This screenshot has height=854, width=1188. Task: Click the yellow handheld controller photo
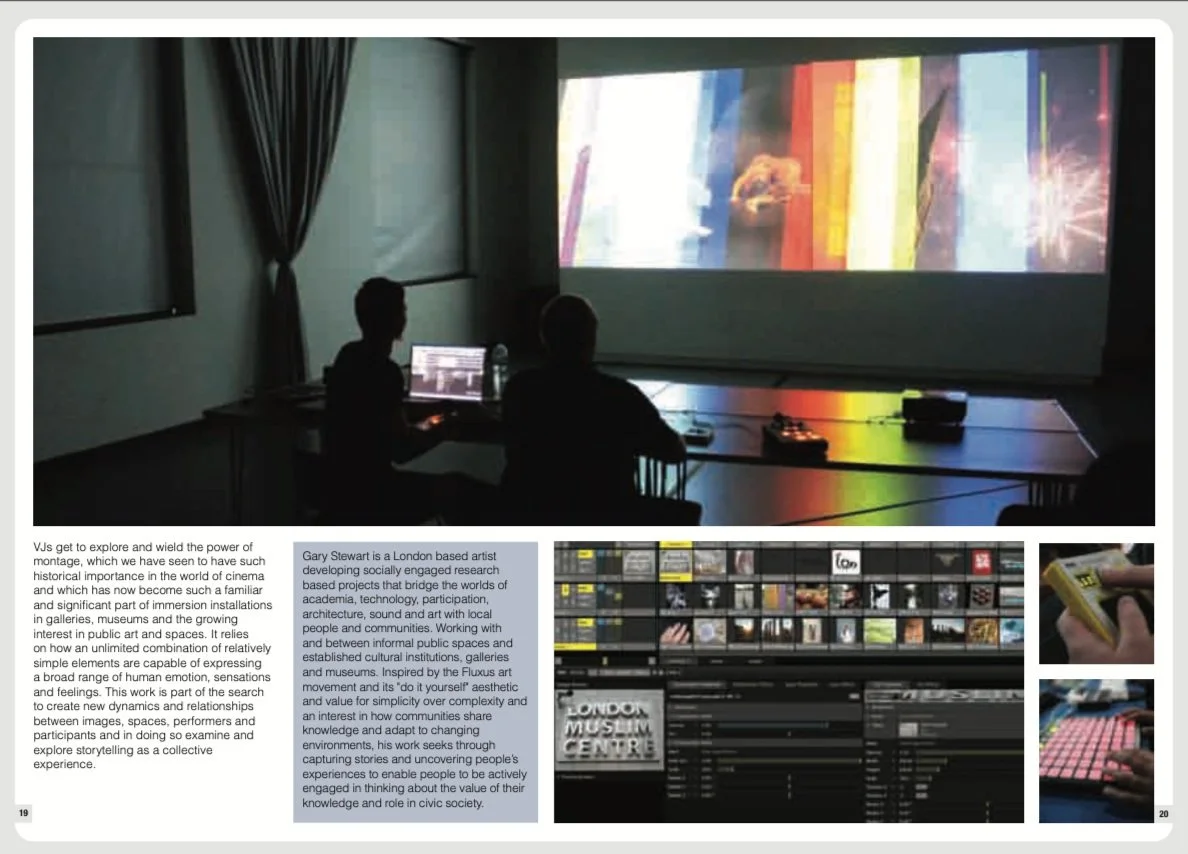[x=1096, y=603]
